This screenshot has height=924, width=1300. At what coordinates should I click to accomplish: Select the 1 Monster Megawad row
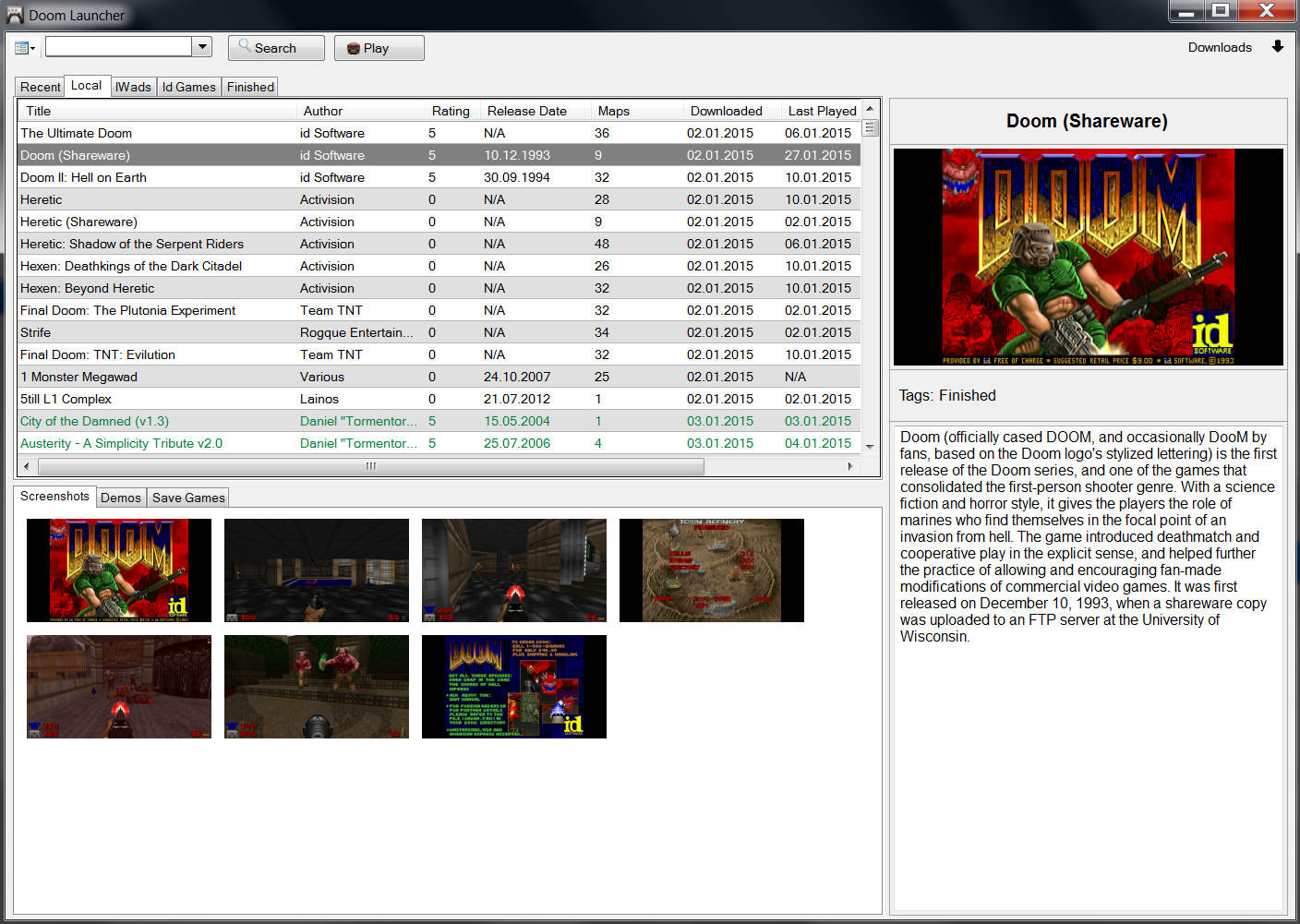tap(439, 377)
